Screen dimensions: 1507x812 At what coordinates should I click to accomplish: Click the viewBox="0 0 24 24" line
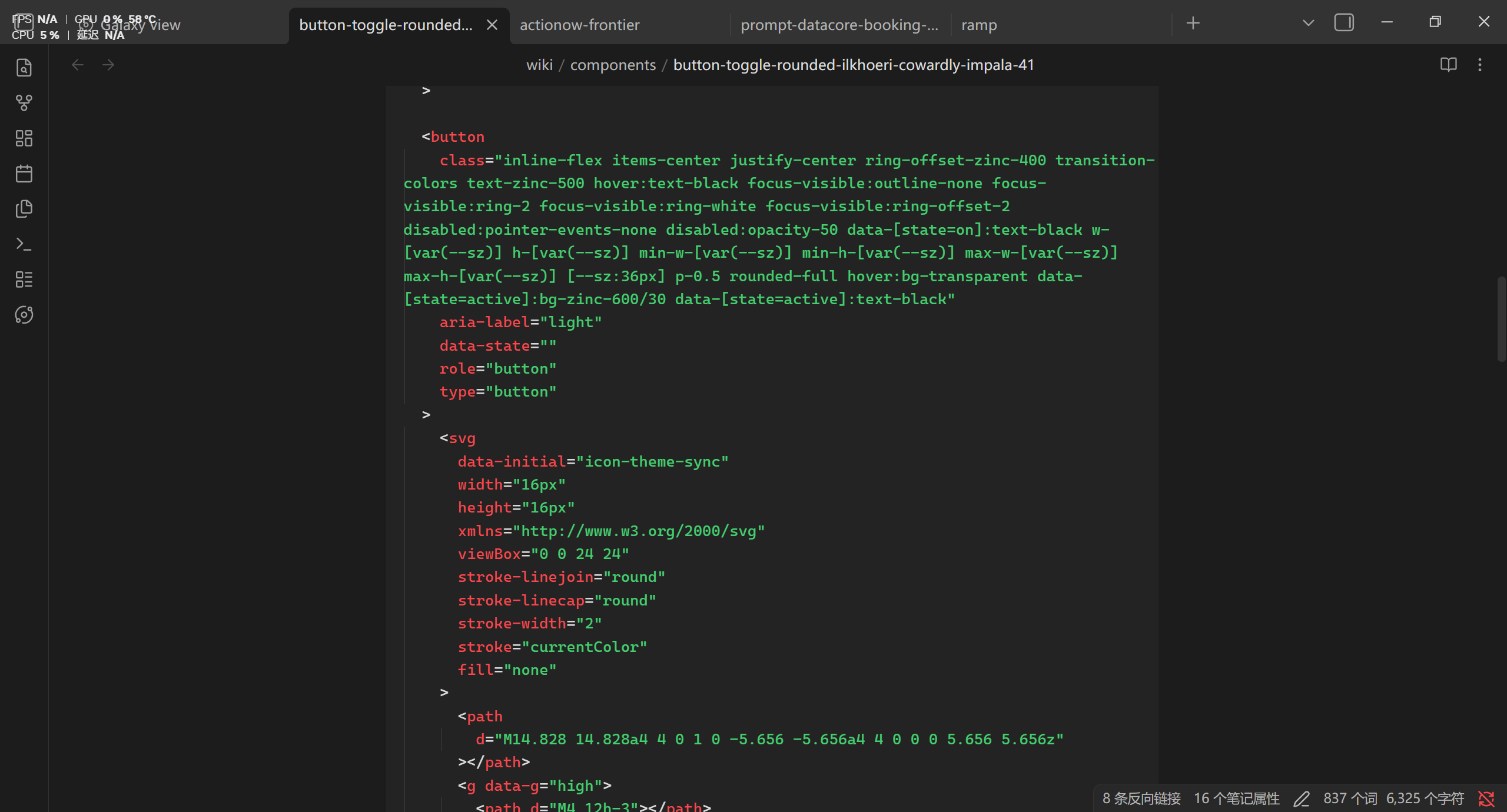coord(543,554)
